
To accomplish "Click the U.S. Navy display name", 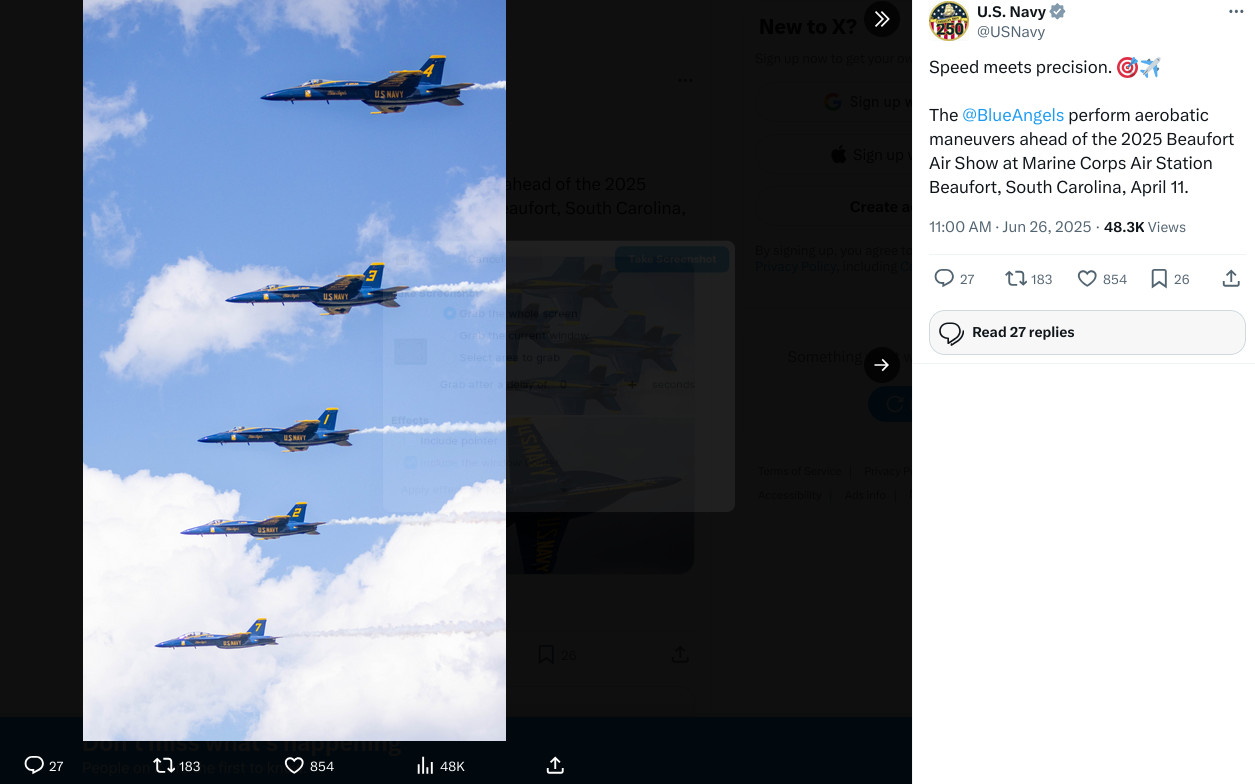I will pos(1011,12).
